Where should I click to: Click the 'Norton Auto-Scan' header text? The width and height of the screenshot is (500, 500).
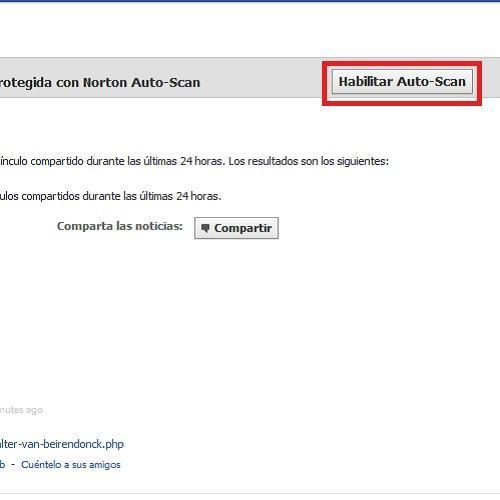[x=142, y=82]
